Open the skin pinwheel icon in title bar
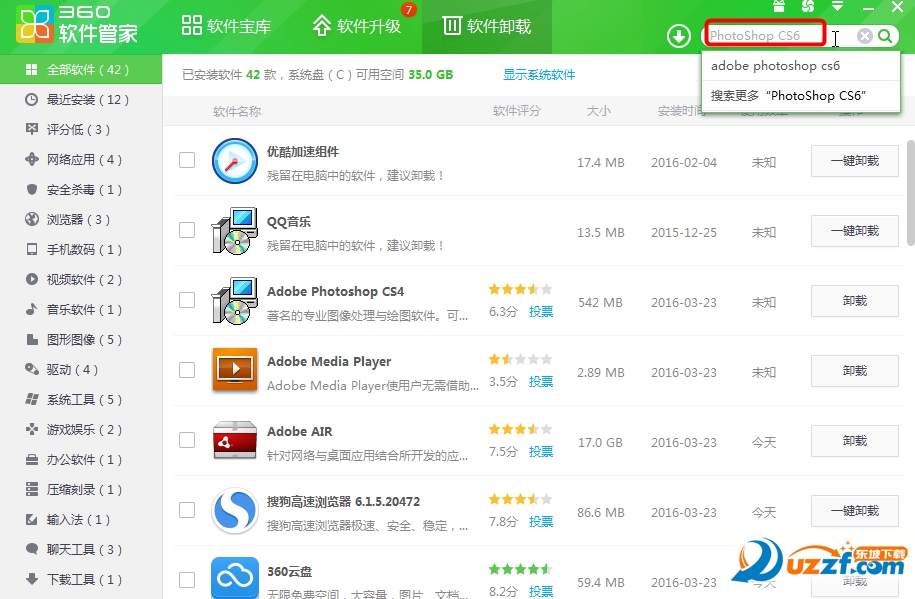Viewport: 915px width, 599px height. pyautogui.click(x=808, y=7)
